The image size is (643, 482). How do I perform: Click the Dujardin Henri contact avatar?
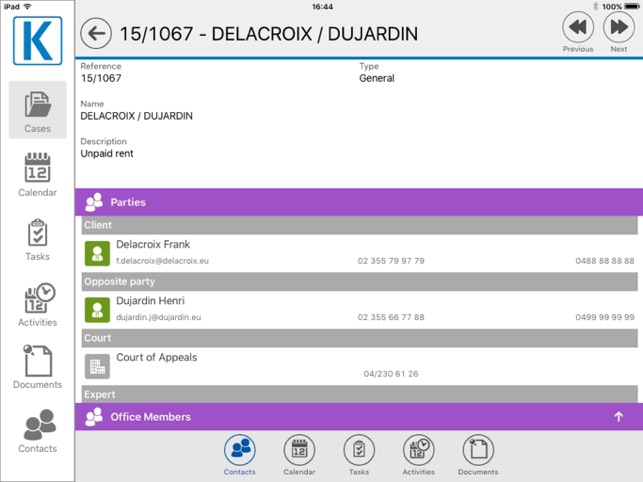point(97,310)
